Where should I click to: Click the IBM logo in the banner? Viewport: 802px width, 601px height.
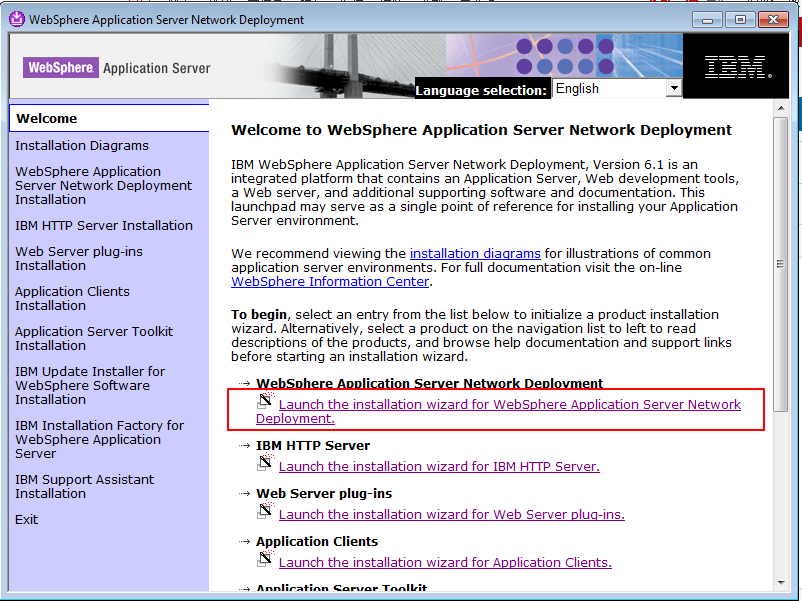[738, 67]
